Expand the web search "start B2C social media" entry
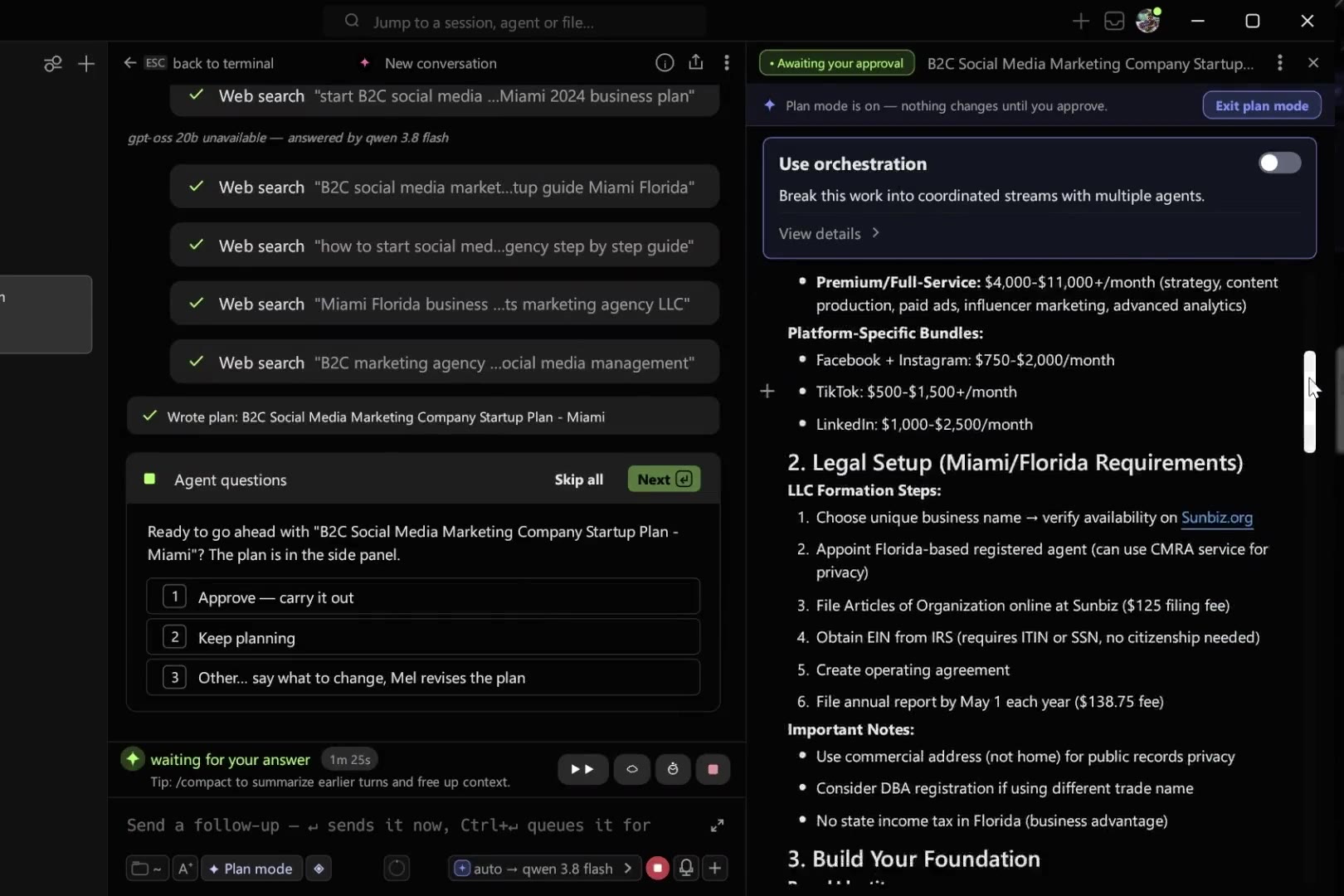1344x896 pixels. click(445, 97)
